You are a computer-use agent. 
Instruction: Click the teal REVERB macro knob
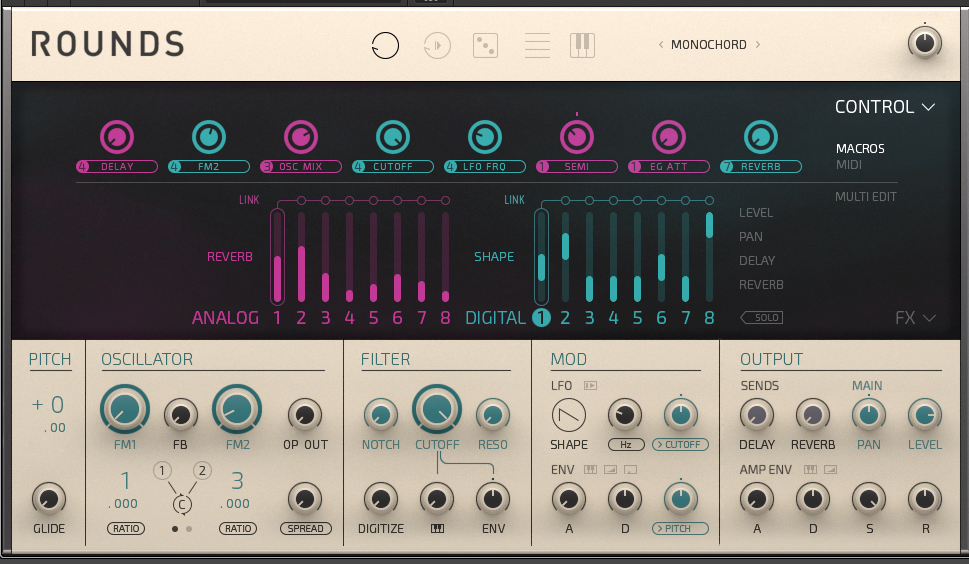coord(761,137)
